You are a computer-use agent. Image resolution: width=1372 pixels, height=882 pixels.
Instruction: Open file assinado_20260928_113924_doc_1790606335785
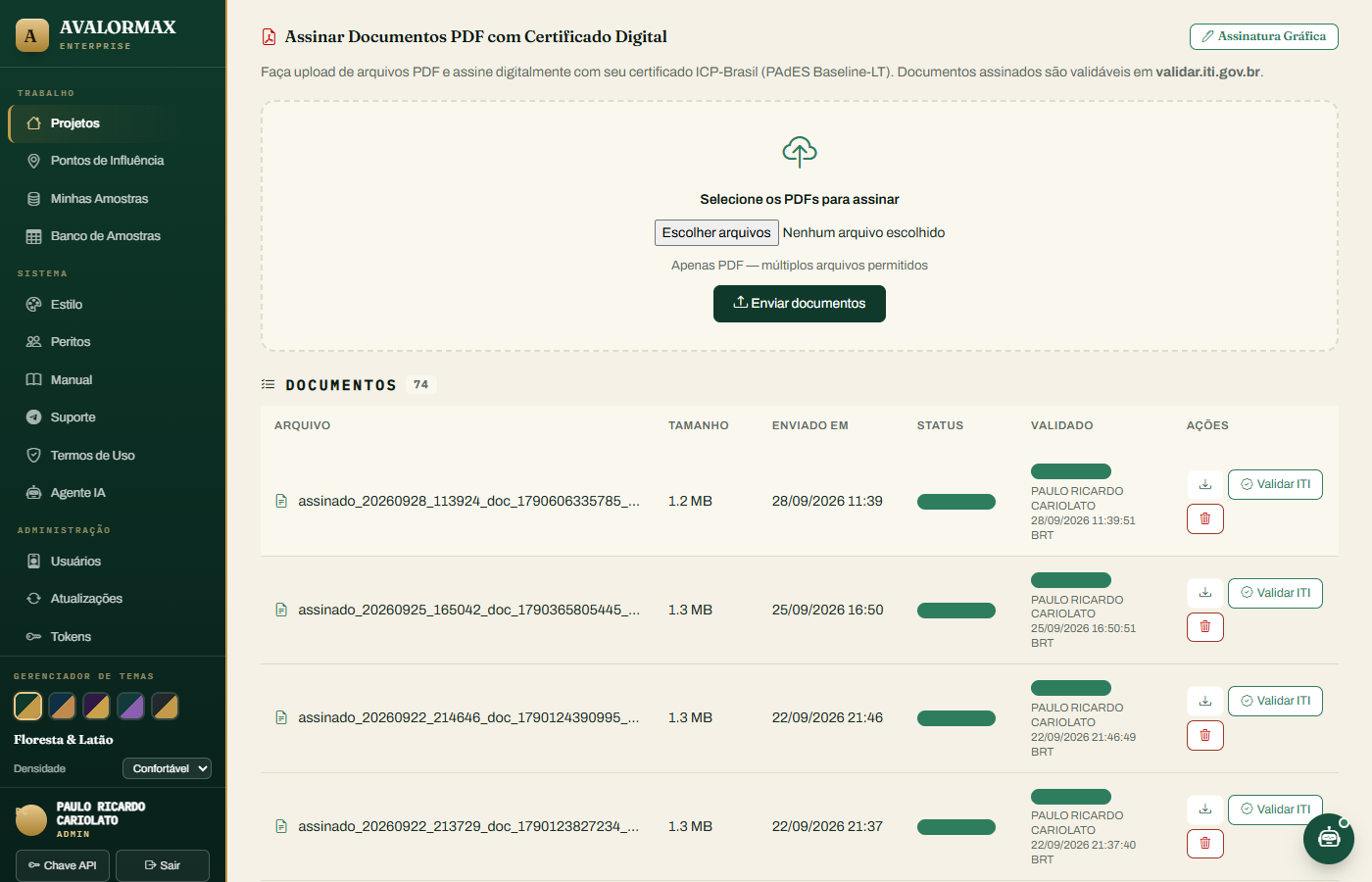pyautogui.click(x=468, y=501)
